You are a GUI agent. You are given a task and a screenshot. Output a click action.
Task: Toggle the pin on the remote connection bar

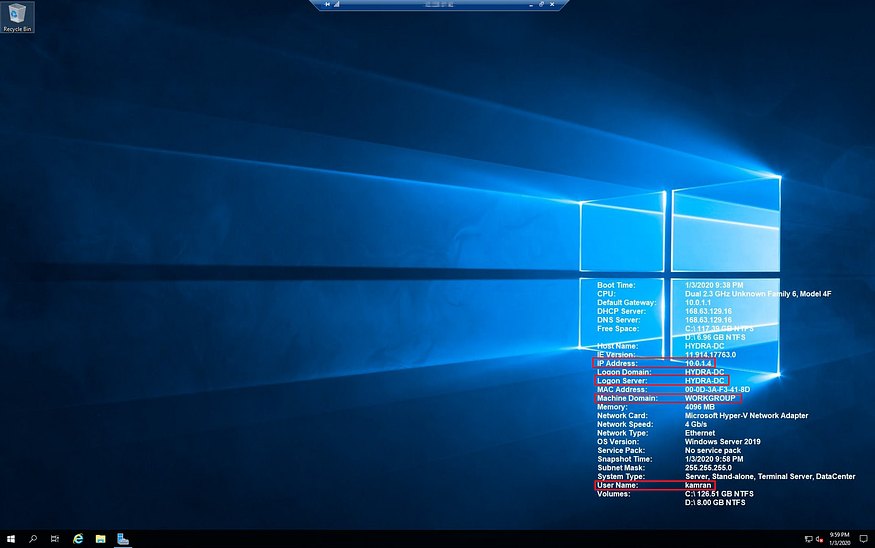click(326, 5)
